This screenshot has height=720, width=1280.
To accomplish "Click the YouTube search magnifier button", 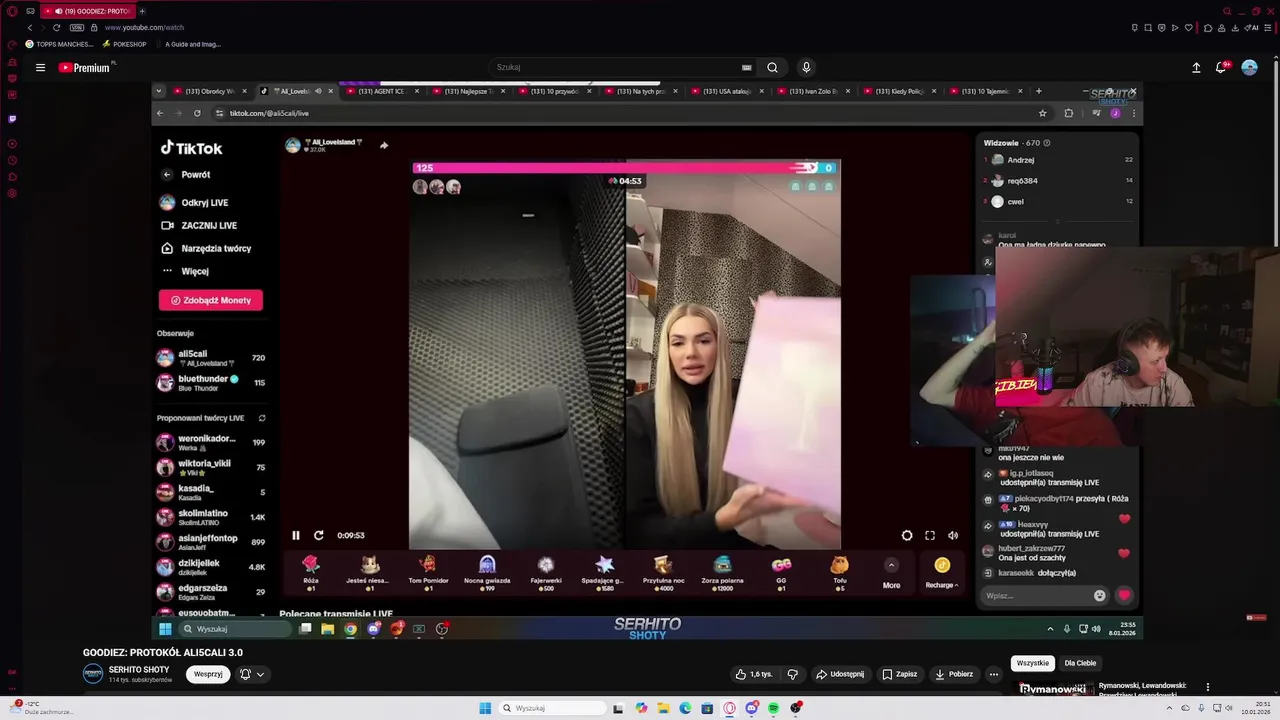I will [772, 67].
